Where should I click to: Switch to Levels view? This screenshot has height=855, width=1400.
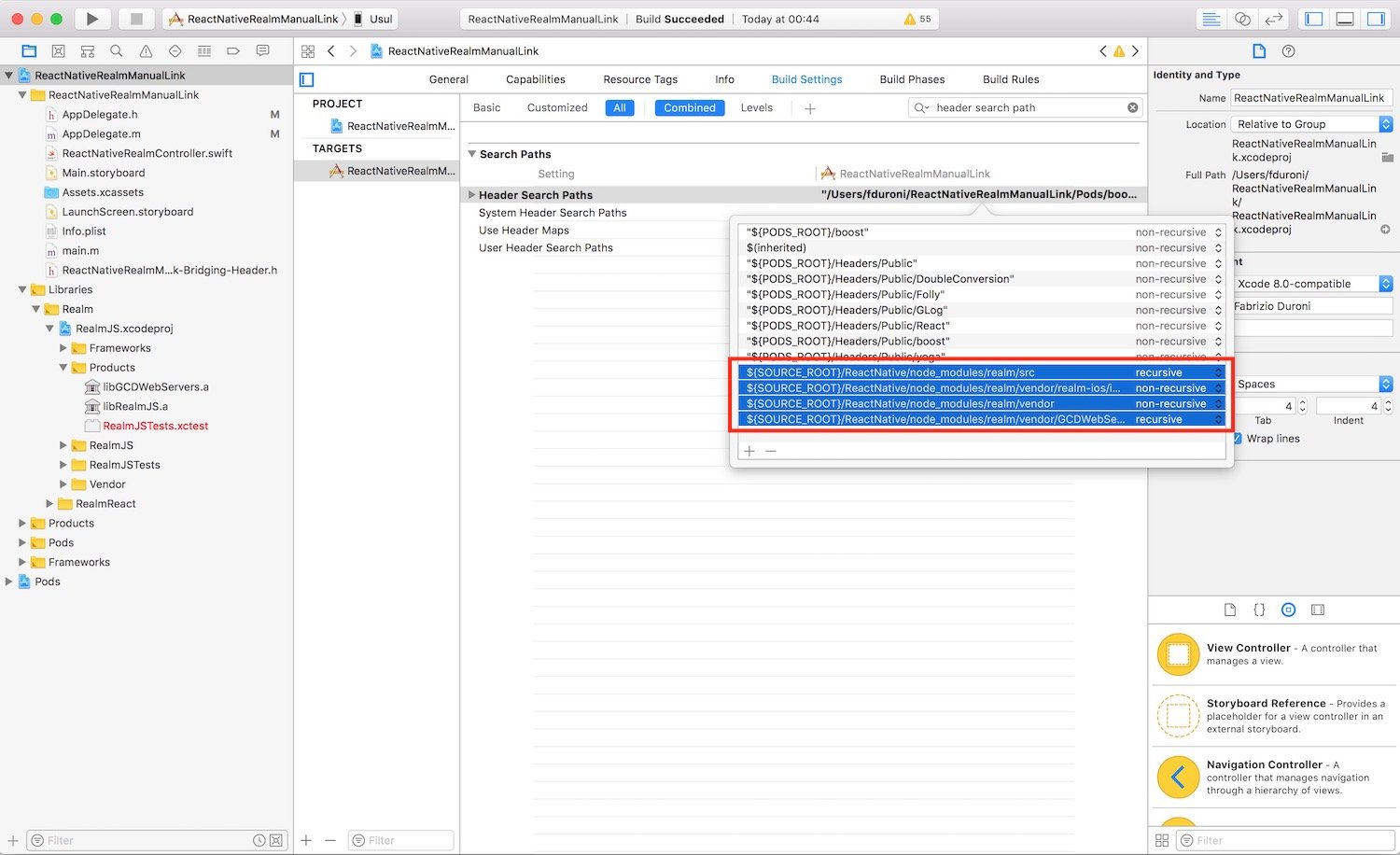757,107
